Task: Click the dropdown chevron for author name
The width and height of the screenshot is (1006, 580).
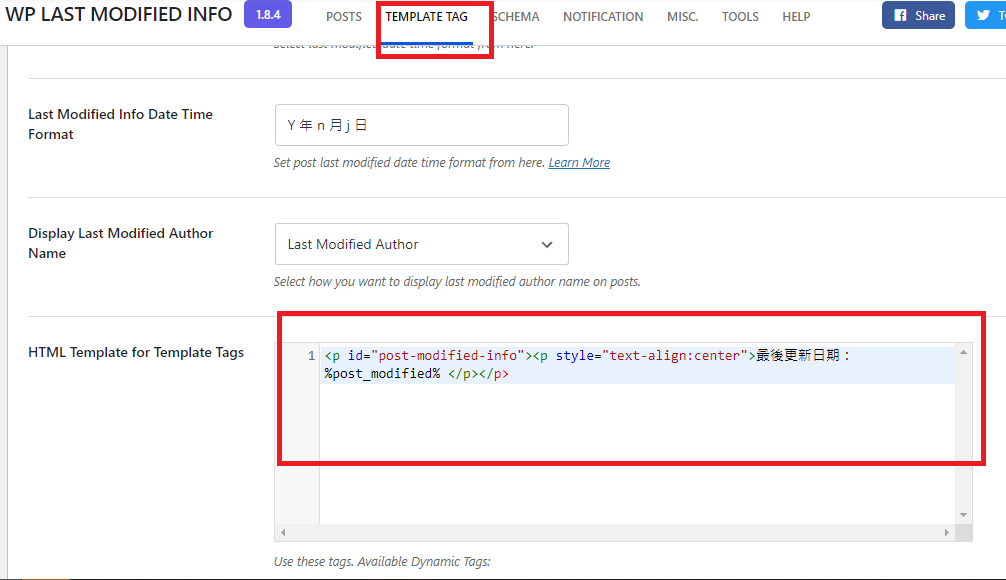Action: 547,244
